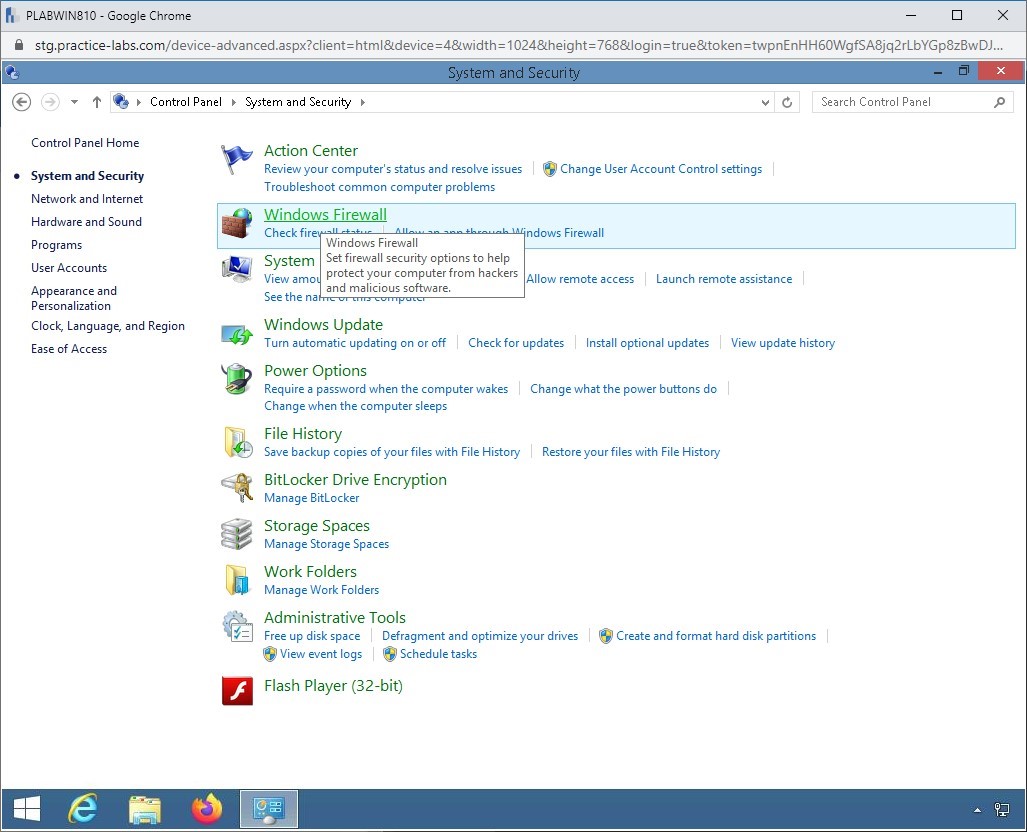Click the Flash Player icon
Viewport: 1027px width, 832px height.
[x=237, y=690]
